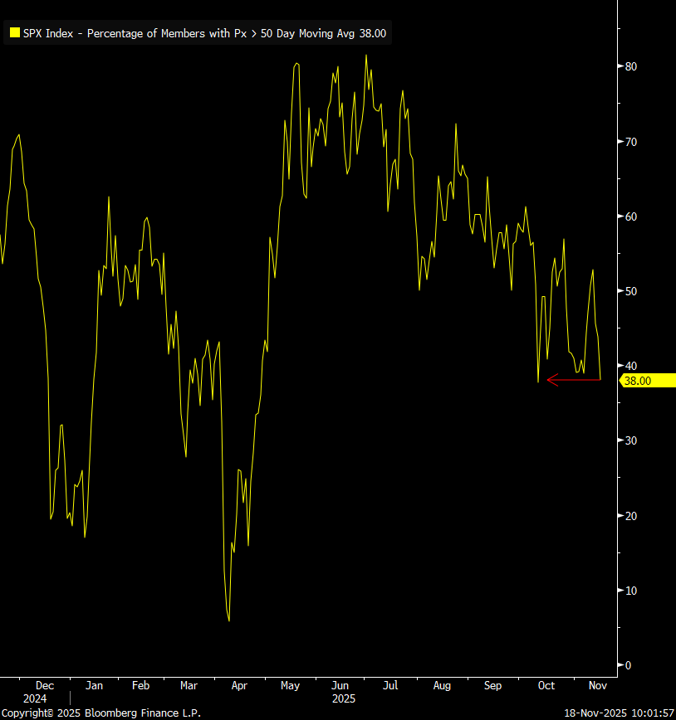
Task: Click the 2025 year label under Jun
Action: click(x=343, y=698)
